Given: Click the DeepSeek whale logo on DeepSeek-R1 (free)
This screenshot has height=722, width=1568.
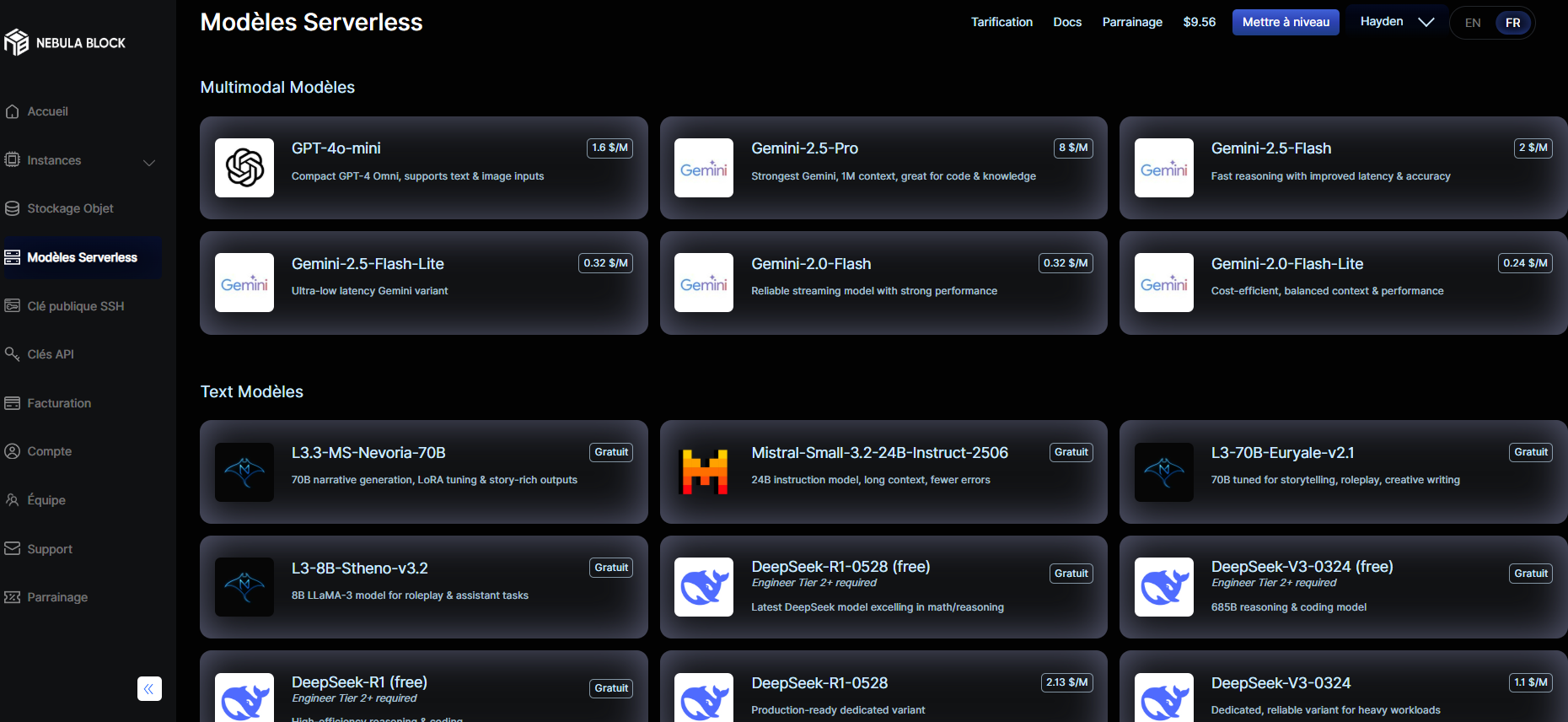Looking at the screenshot, I should (244, 698).
